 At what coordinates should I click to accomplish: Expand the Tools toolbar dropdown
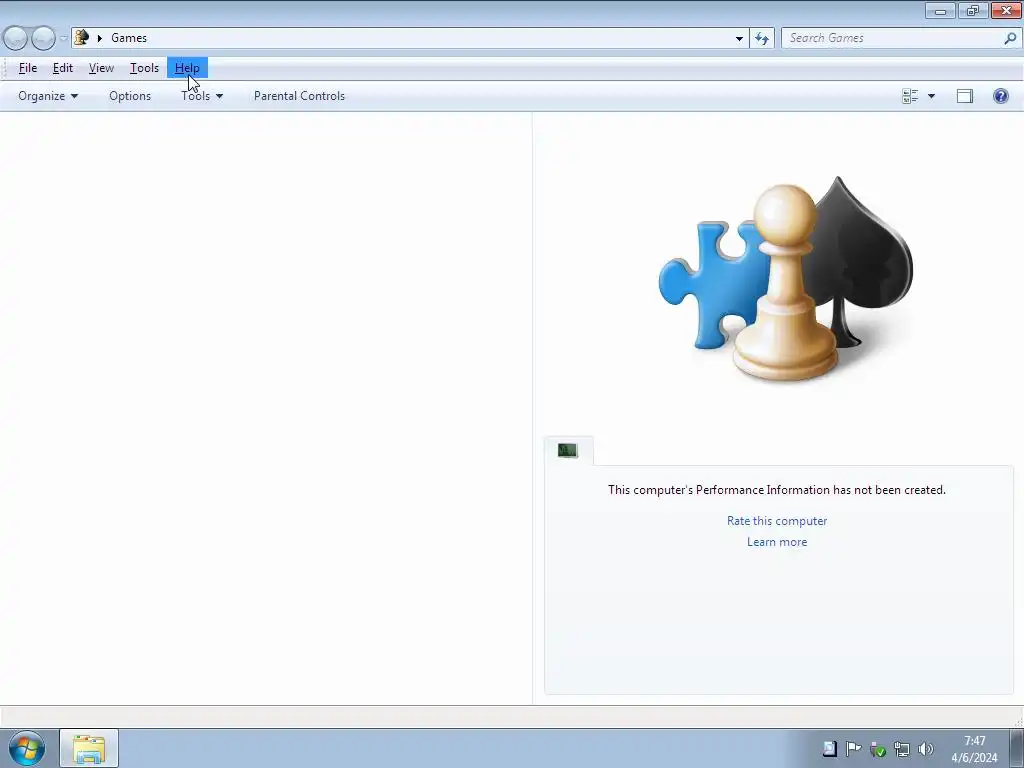point(202,96)
